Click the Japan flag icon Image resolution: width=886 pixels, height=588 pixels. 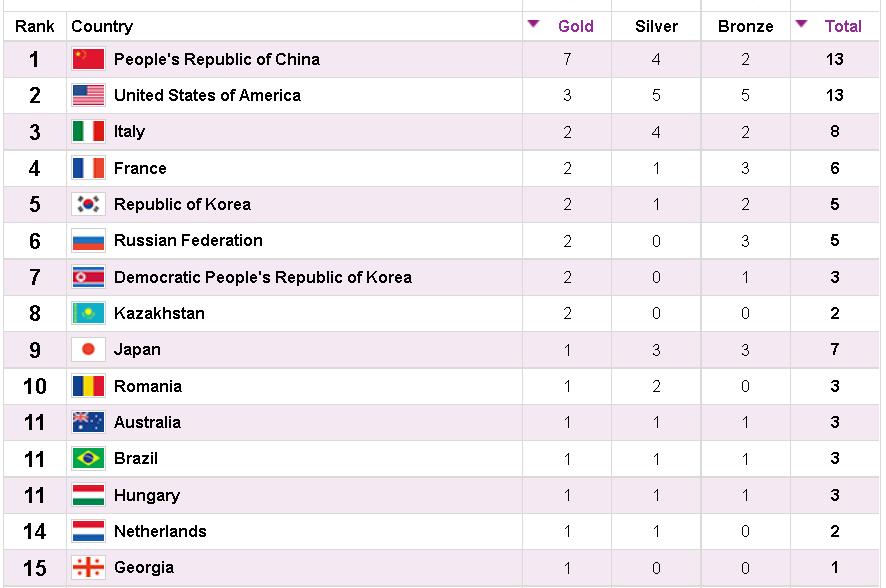tap(88, 350)
